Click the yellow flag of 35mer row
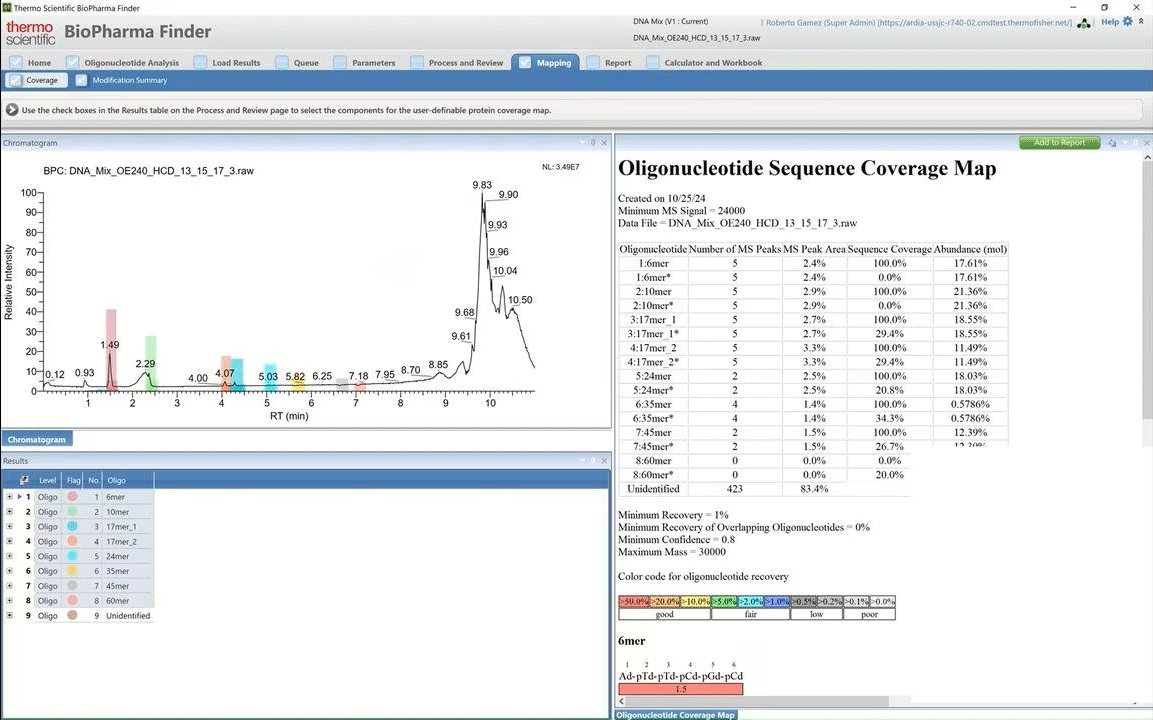 [72, 571]
